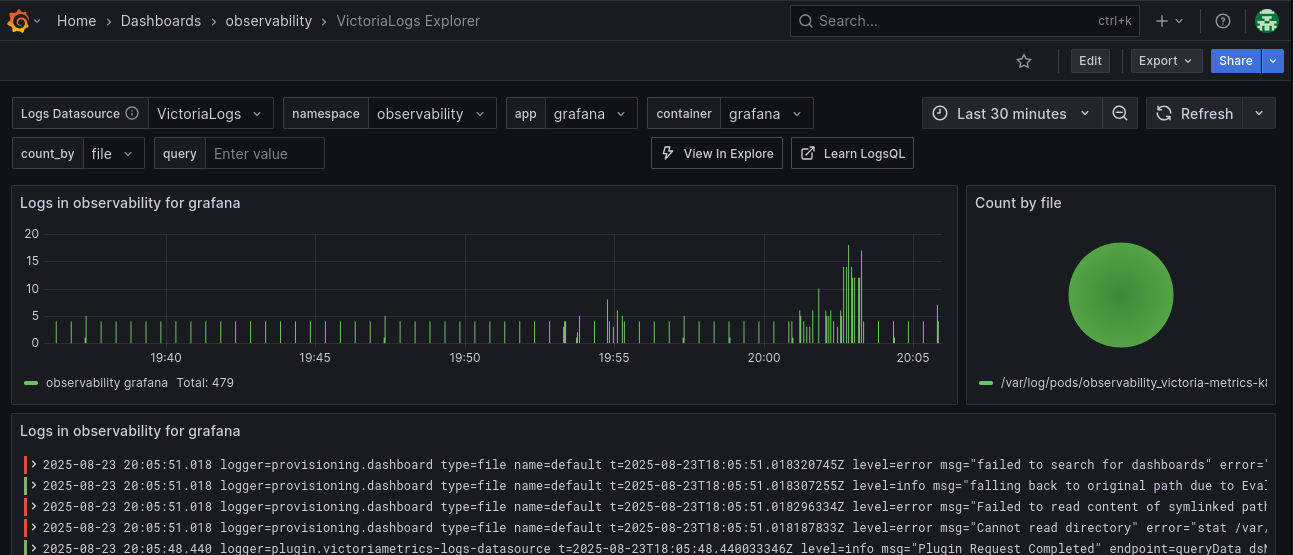
Task: Open the Last 30 minutes time picker
Action: click(x=1012, y=114)
